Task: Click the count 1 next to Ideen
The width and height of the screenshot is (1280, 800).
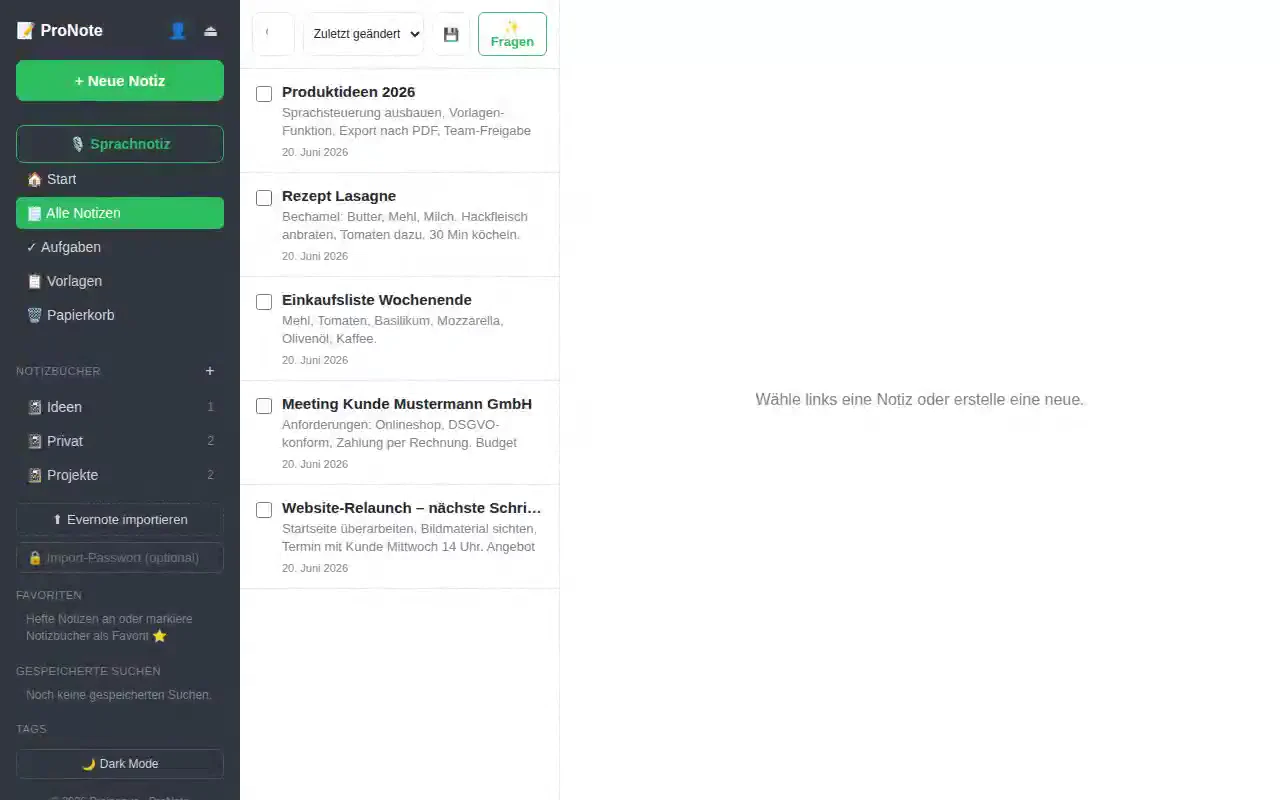Action: (210, 407)
